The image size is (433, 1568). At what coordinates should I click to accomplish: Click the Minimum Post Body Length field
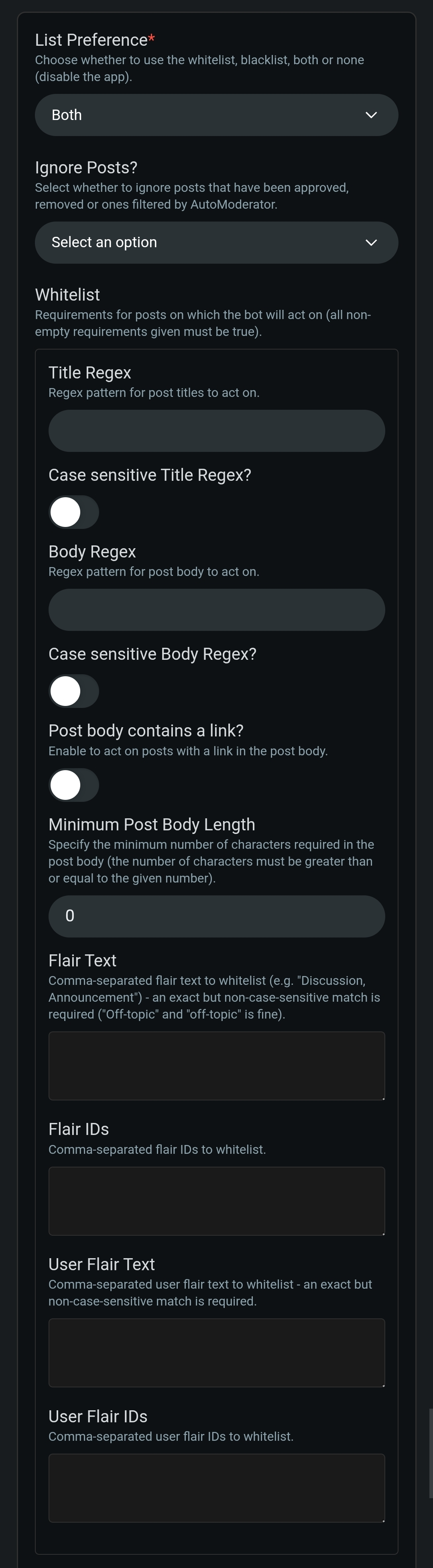coord(216,916)
